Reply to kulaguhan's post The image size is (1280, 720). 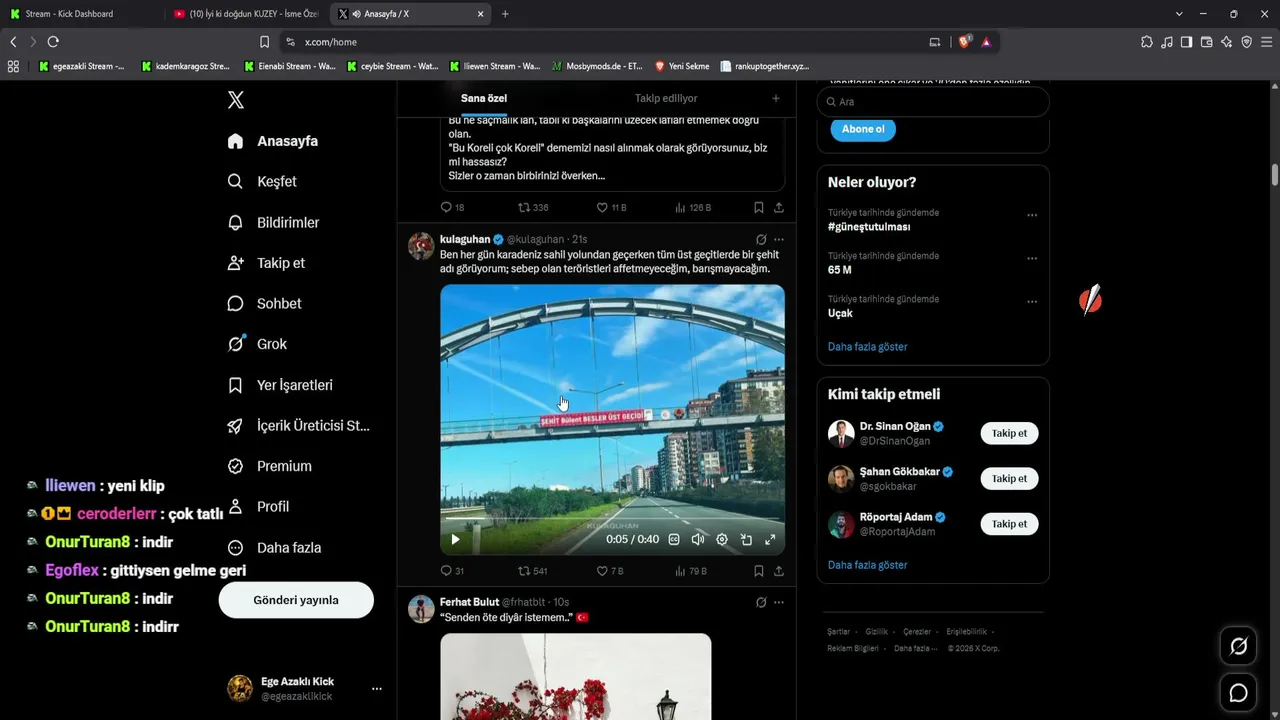(452, 571)
